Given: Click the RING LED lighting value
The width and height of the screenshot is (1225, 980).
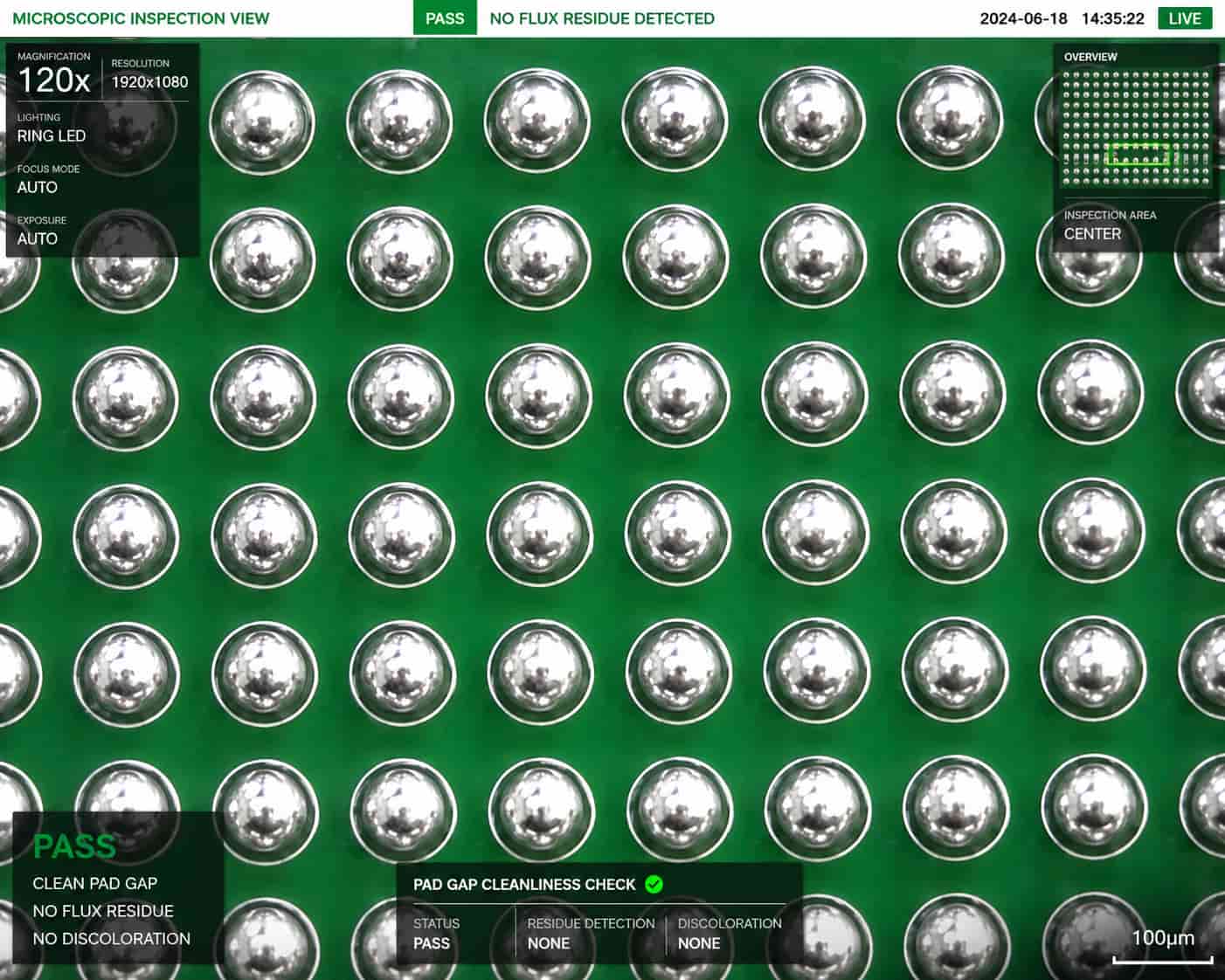Looking at the screenshot, I should (52, 135).
